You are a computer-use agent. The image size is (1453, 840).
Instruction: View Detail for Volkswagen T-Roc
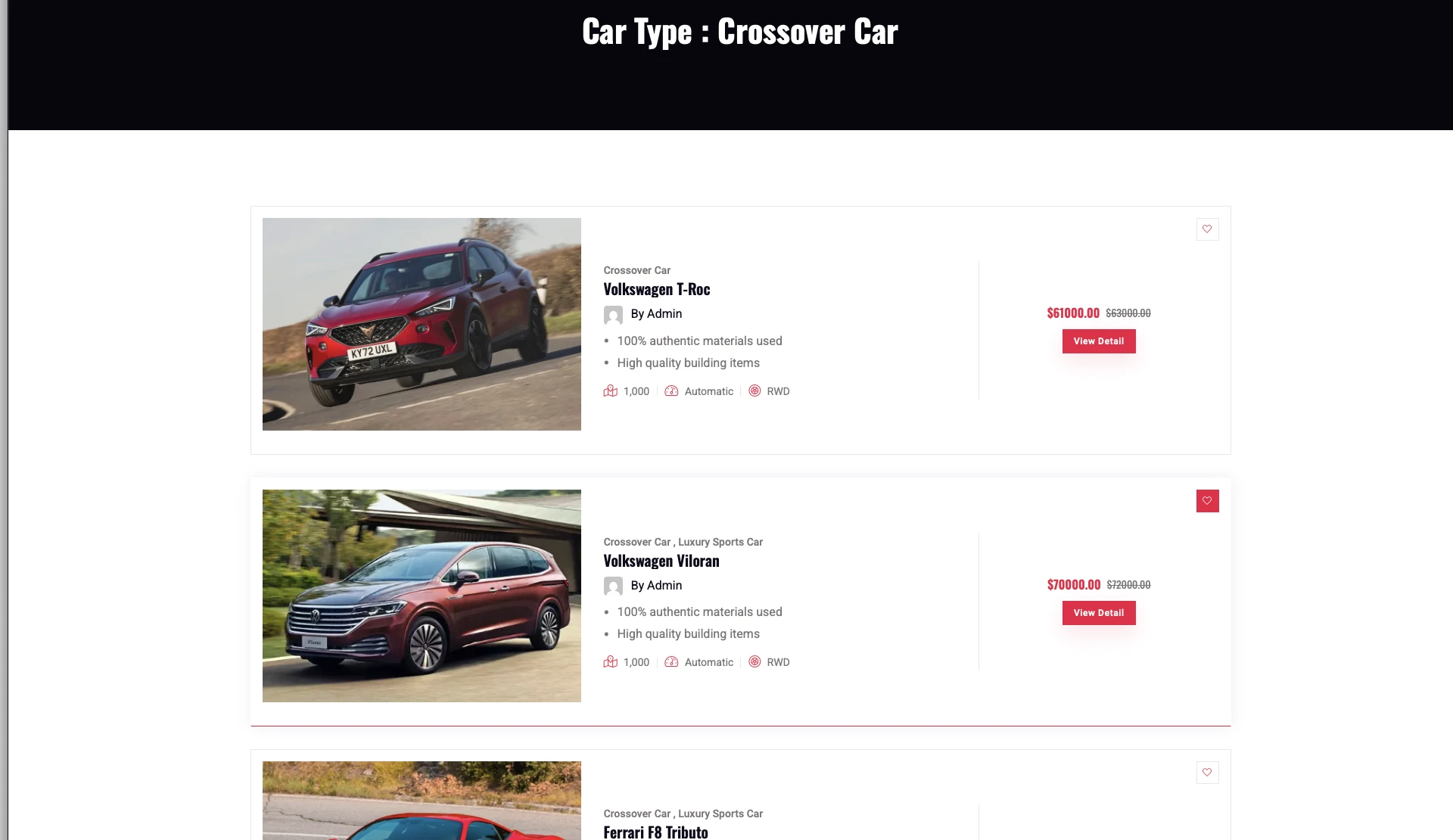tap(1099, 341)
